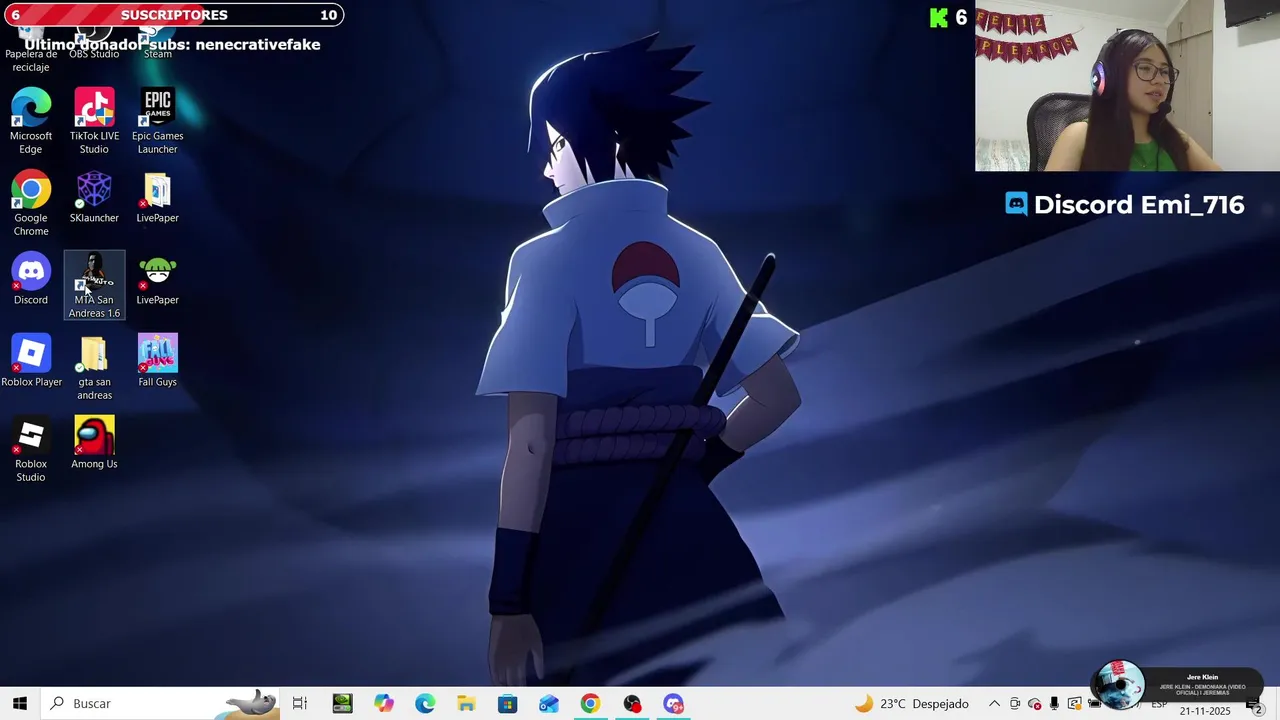Screen dimensions: 1280x720
Task: Click the microphone tray icon
Action: (1054, 703)
